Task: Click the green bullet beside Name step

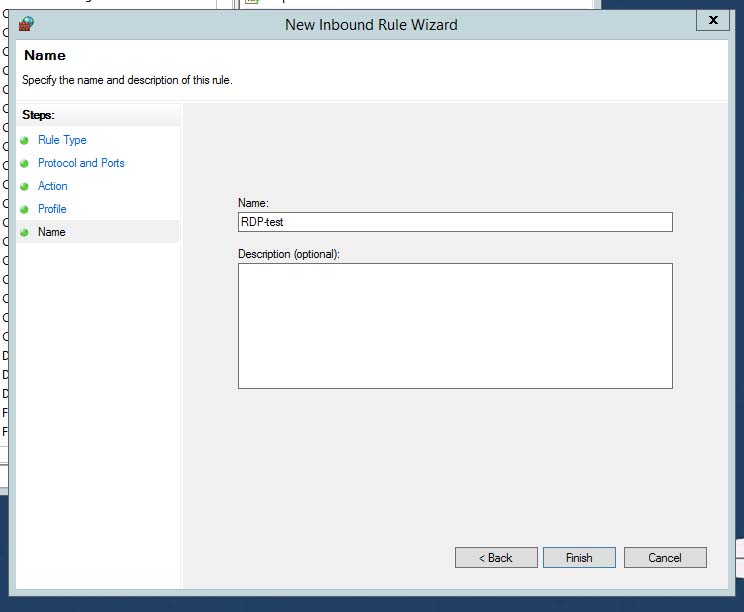Action: click(24, 233)
